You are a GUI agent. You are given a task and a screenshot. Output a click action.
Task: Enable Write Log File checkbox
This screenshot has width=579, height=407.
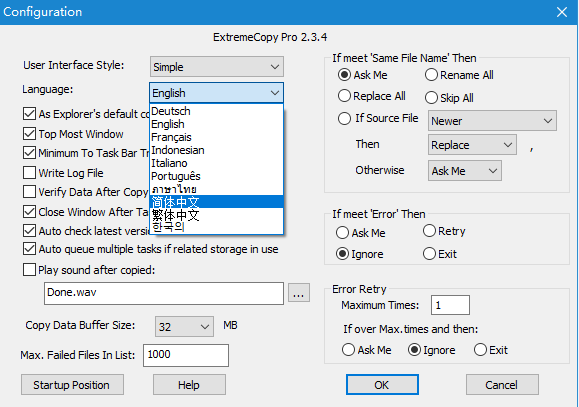click(x=29, y=173)
